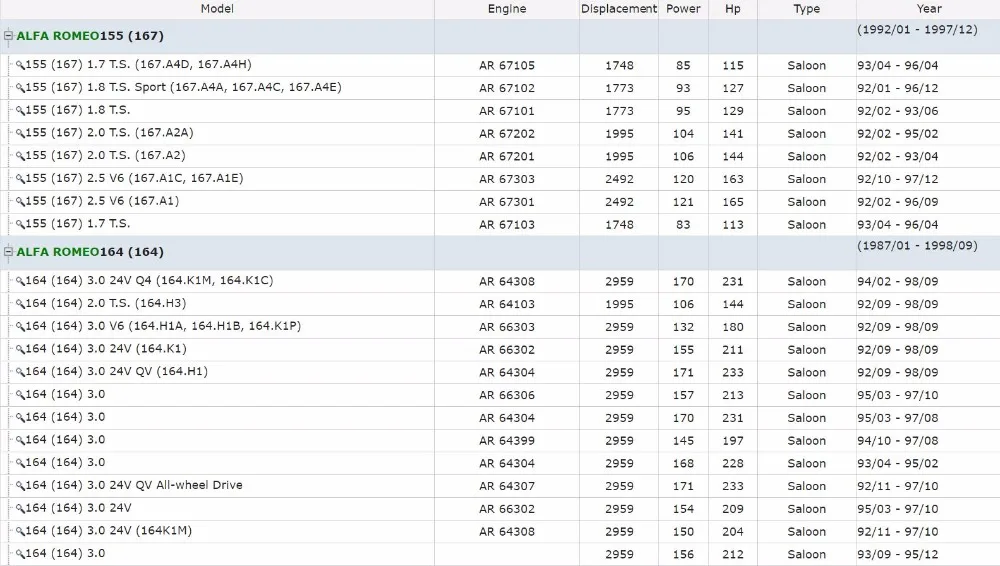The height and width of the screenshot is (566, 1000).
Task: Click magnifier icon for 164 3.0 AR 66306 row
Action: pyautogui.click(x=20, y=395)
